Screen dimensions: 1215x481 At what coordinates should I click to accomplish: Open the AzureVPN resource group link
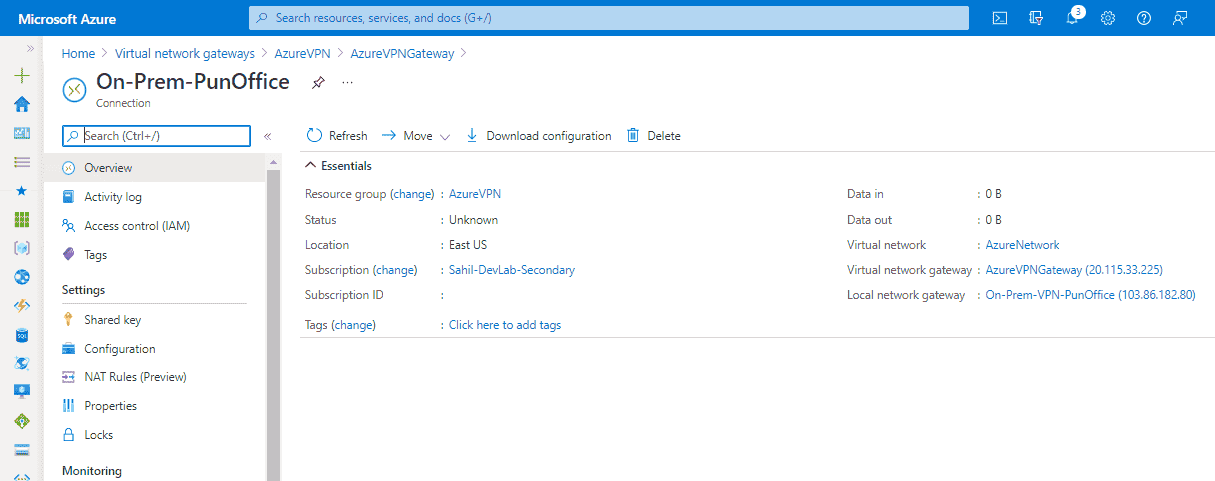(475, 194)
